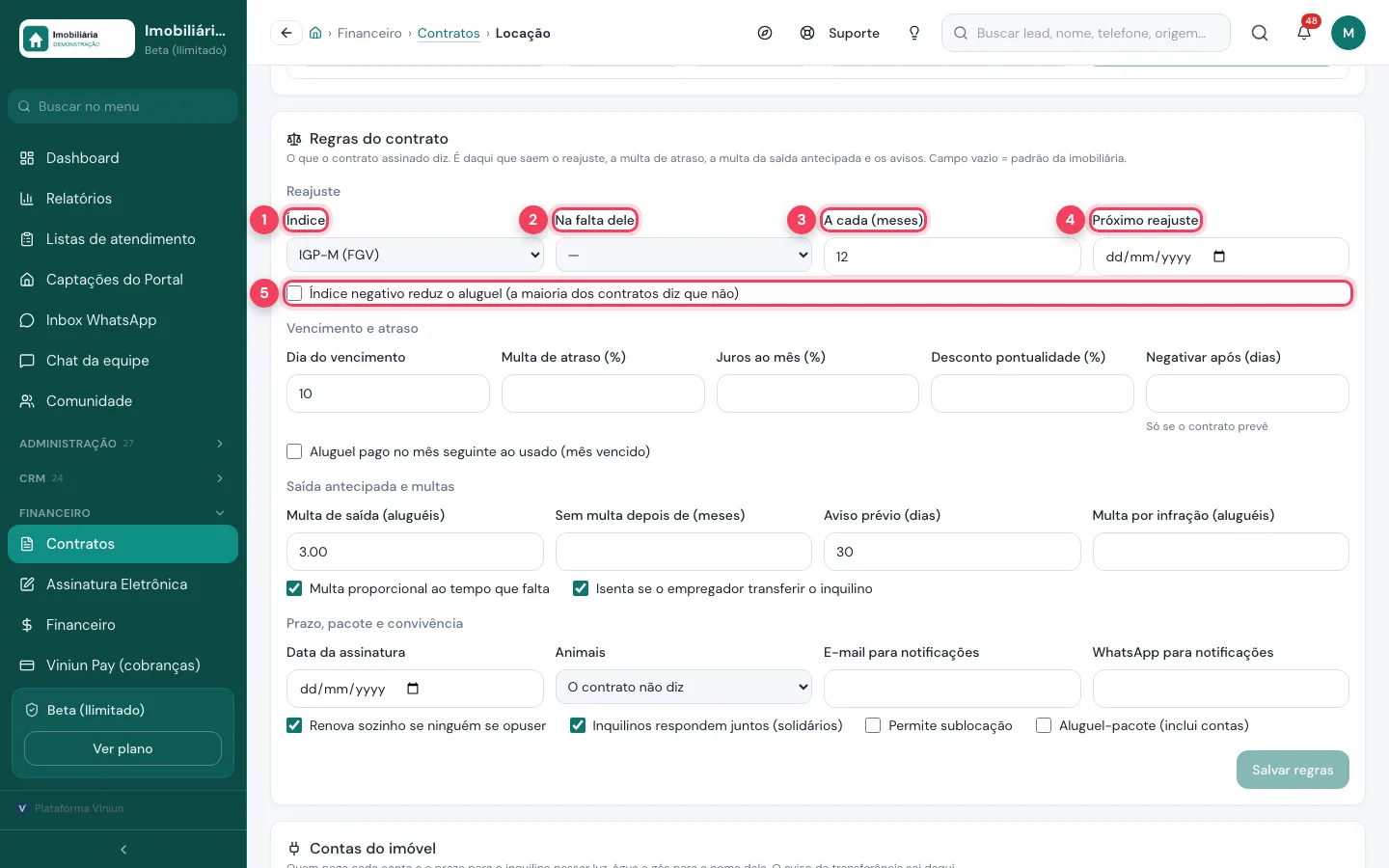Open the compass explore icon

click(x=765, y=33)
